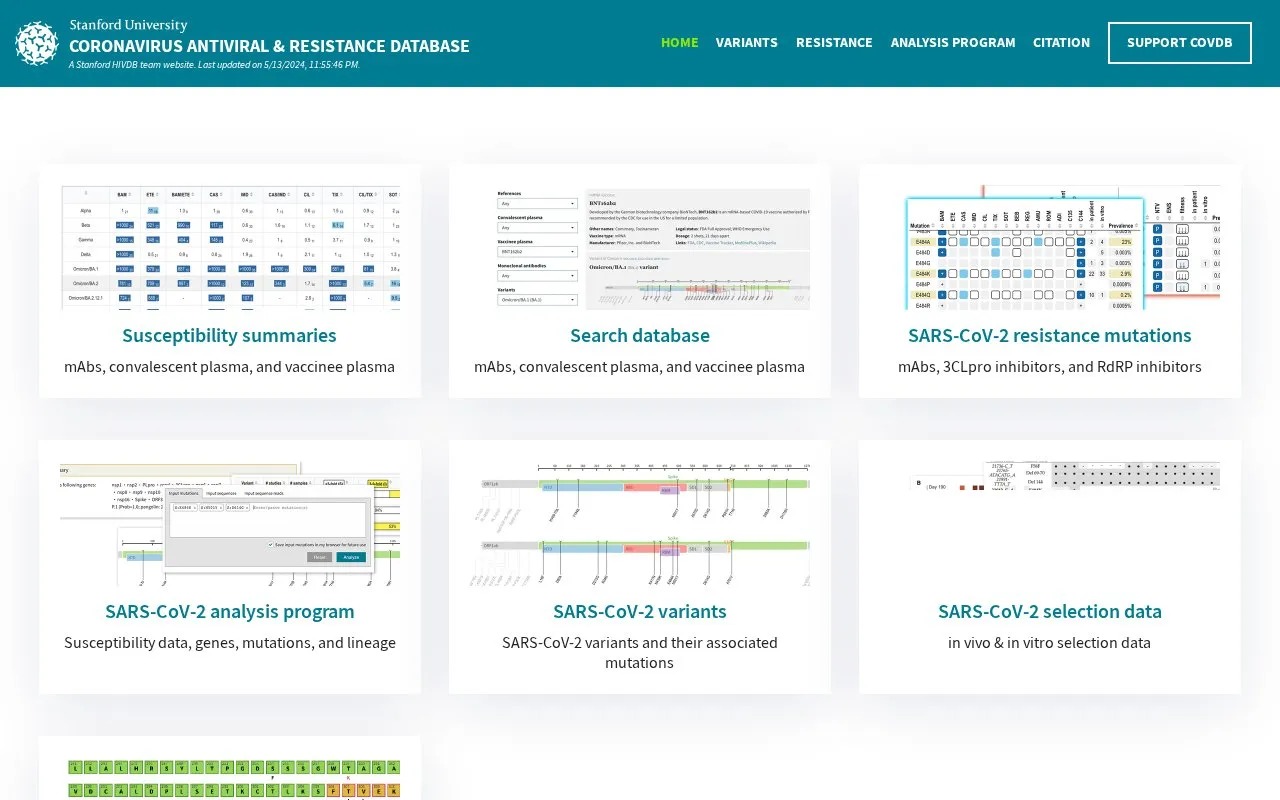Image resolution: width=1280 pixels, height=800 pixels.
Task: Click the resistance mutations grid thumbnail
Action: click(1050, 247)
